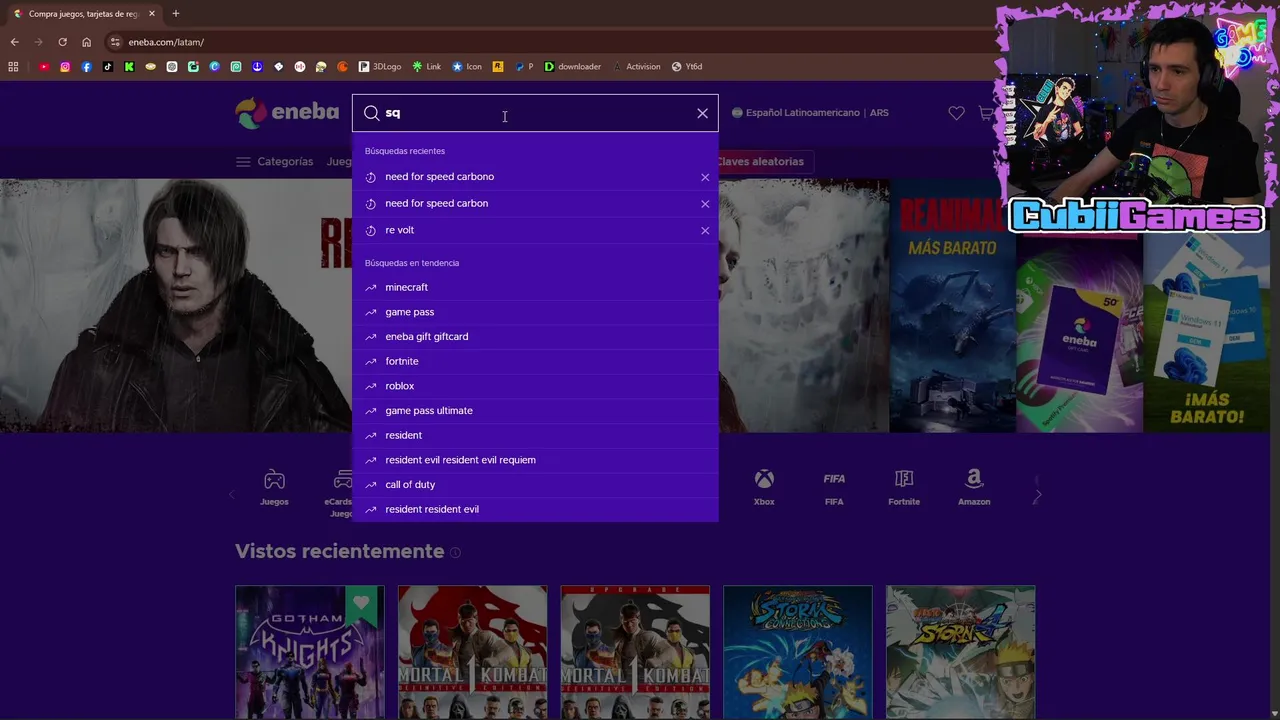Open the TikTok bookmark

[108, 67]
